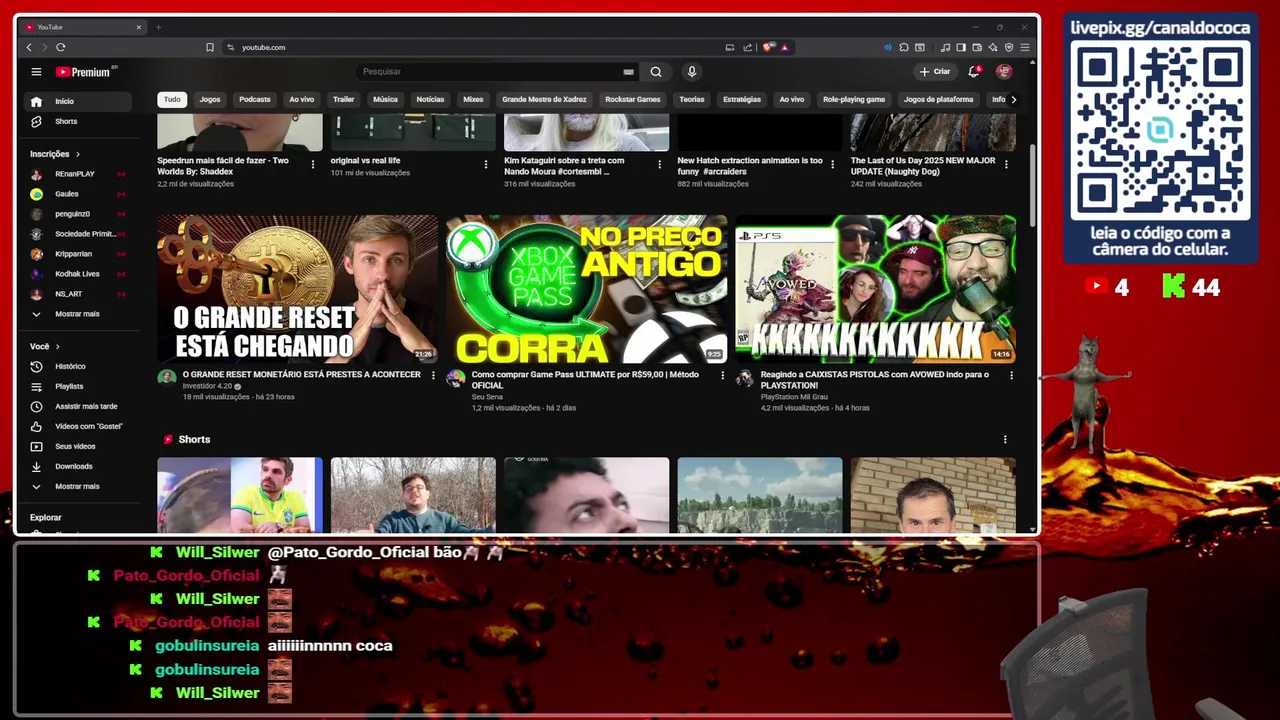Open the share page icon in address bar

(747, 47)
